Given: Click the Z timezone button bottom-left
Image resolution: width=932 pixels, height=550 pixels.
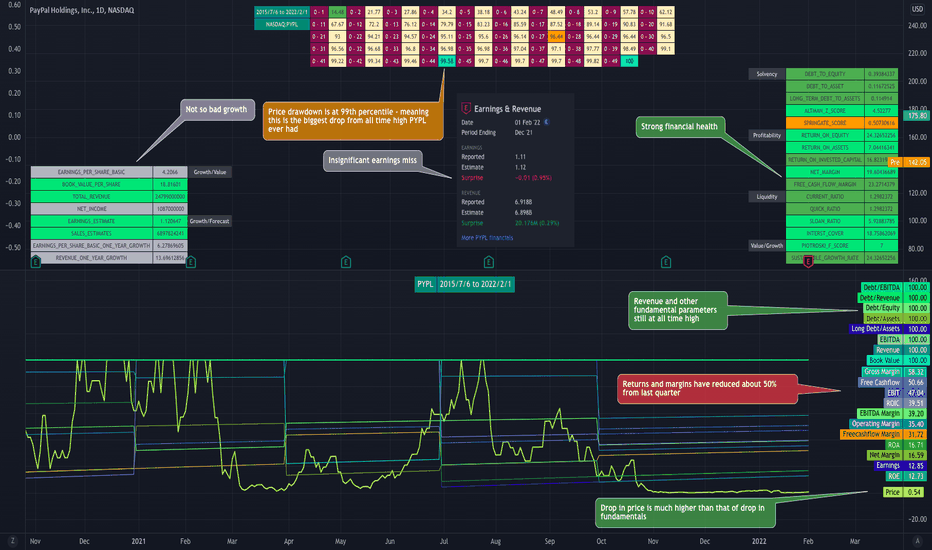Looking at the screenshot, I should pos(12,541).
